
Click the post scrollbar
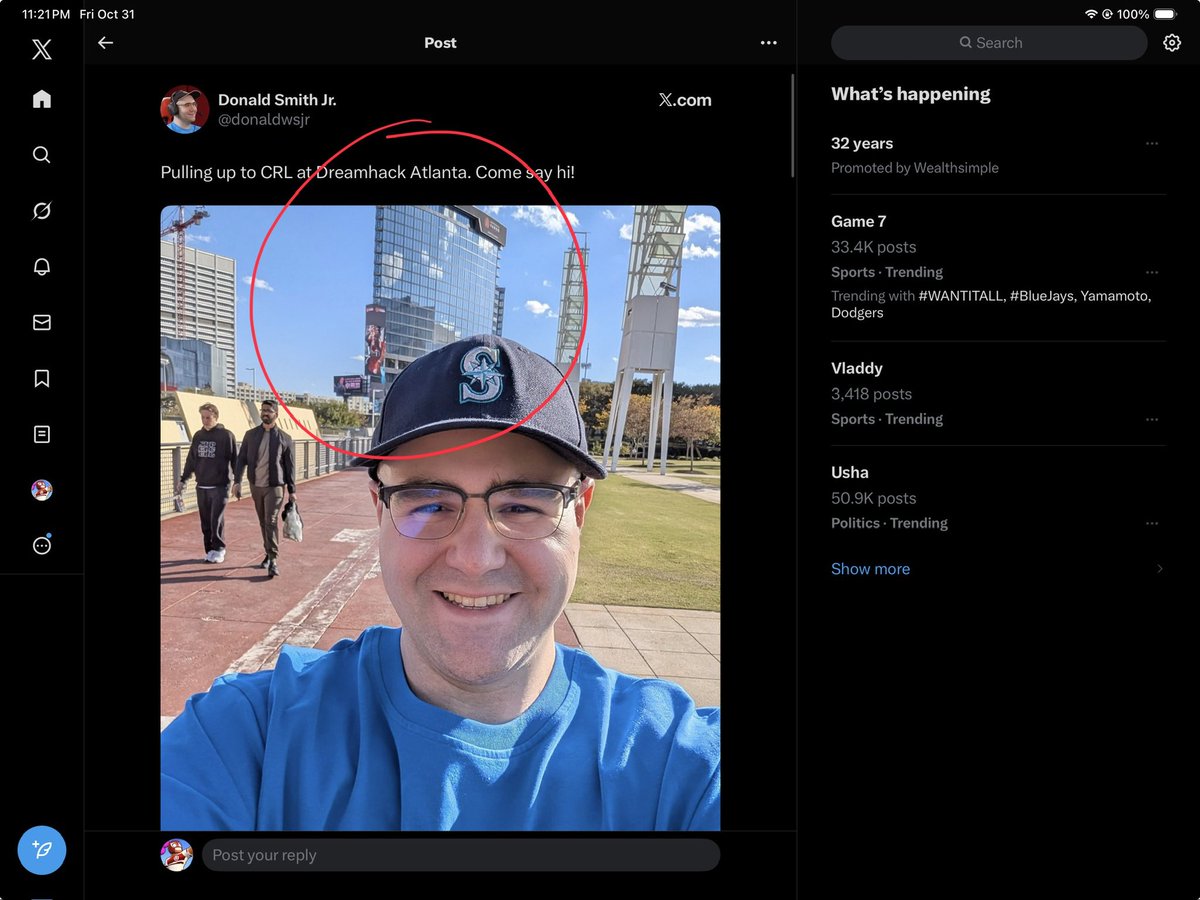coord(793,125)
